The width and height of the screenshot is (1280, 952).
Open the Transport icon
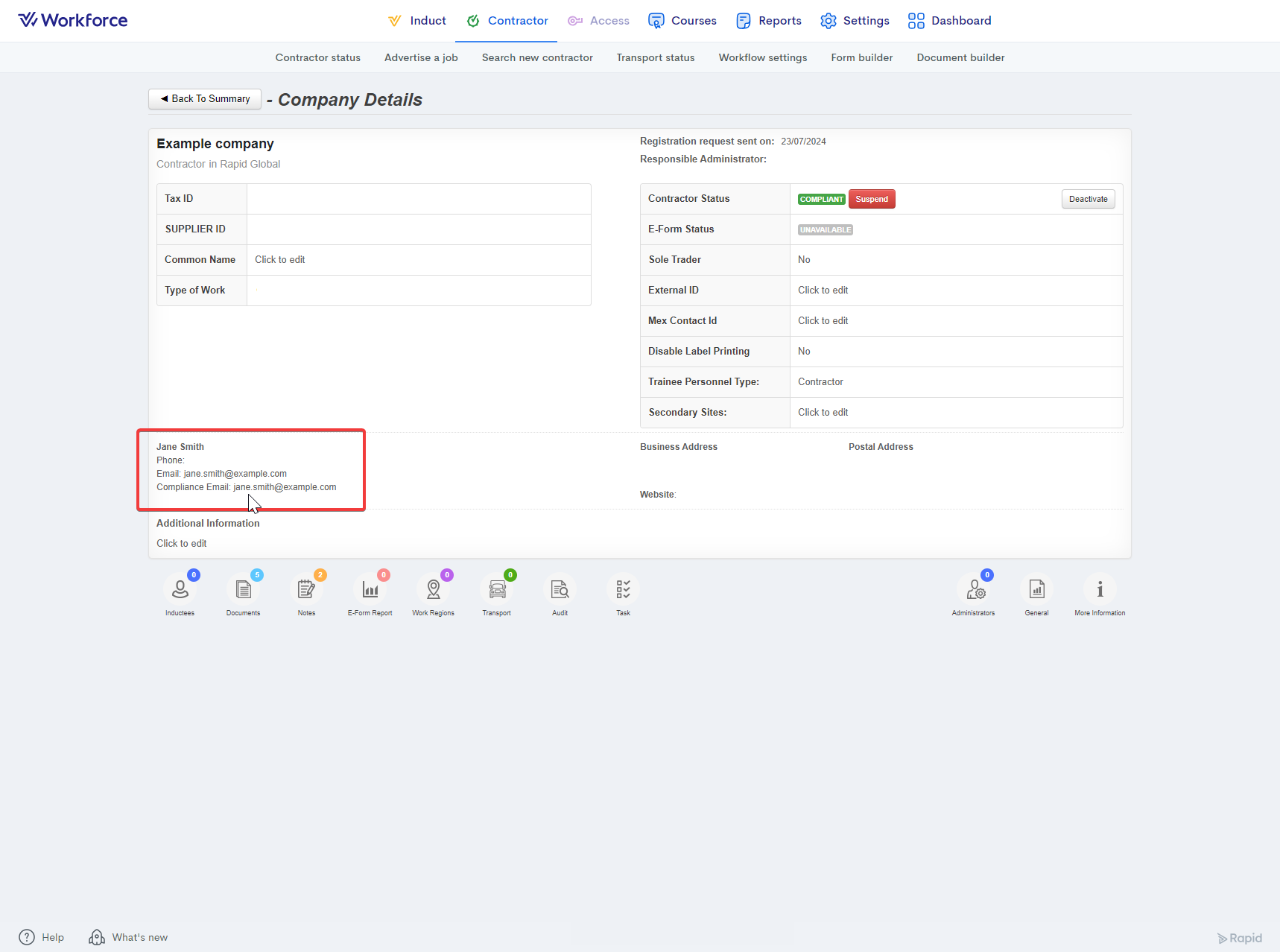click(x=497, y=590)
